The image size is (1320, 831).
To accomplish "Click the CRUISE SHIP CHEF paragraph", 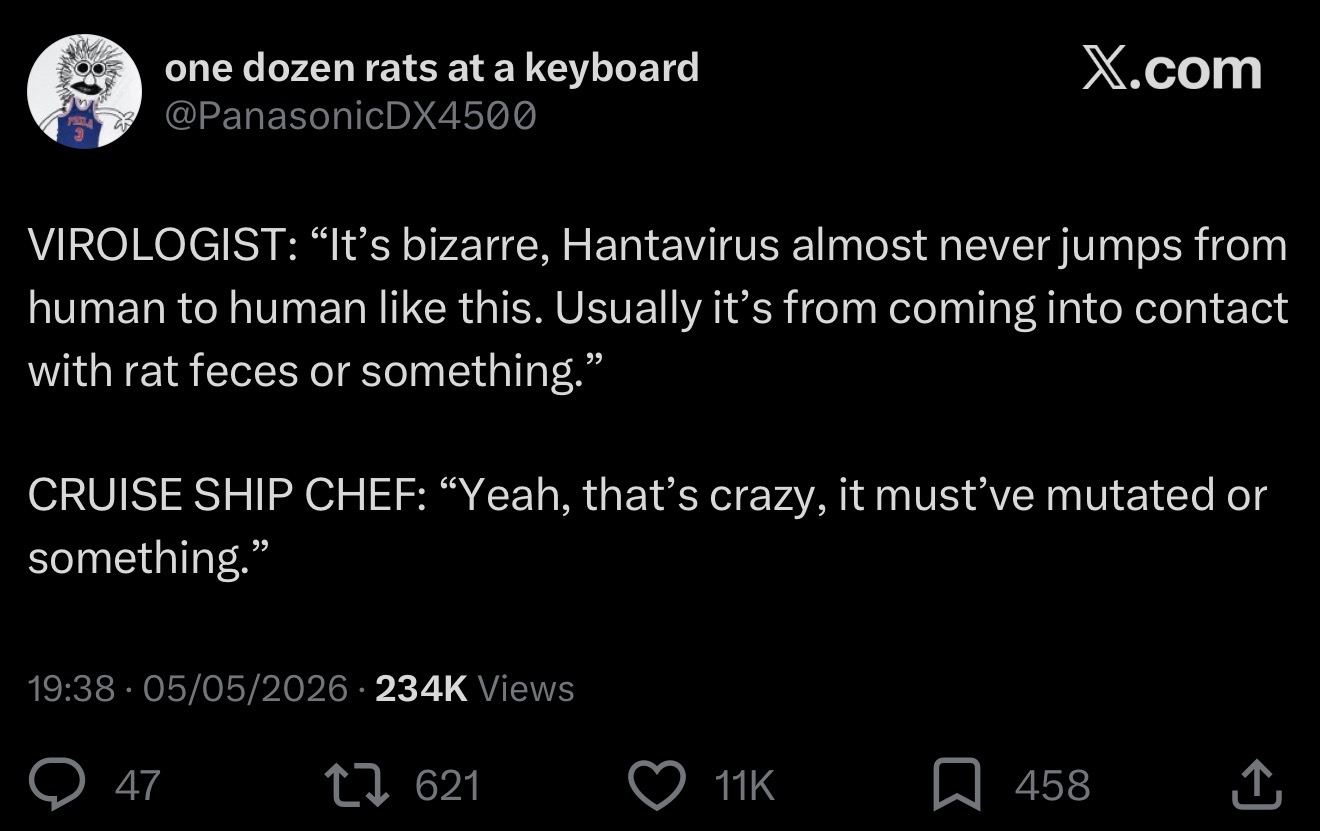I will tap(648, 526).
